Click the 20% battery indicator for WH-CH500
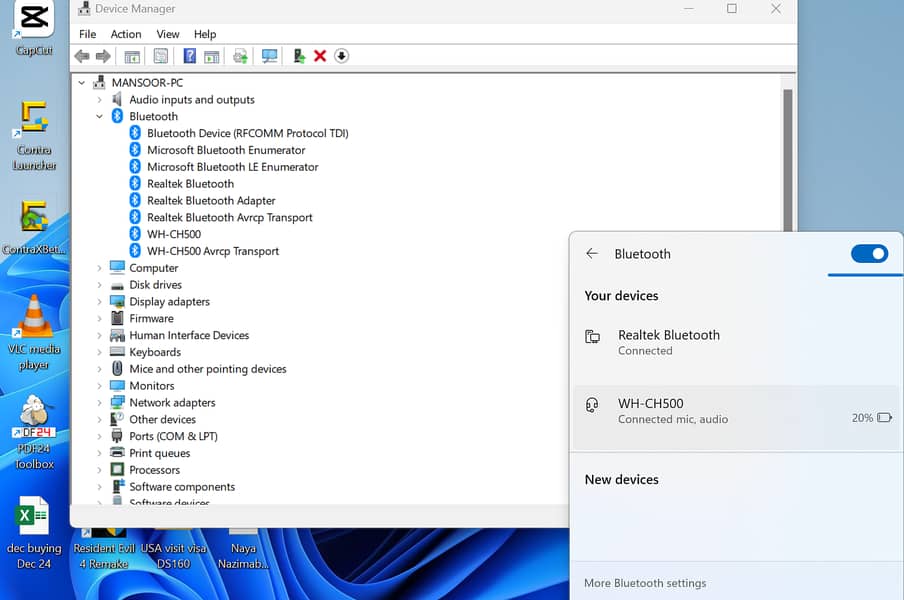This screenshot has height=600, width=904. click(872, 418)
